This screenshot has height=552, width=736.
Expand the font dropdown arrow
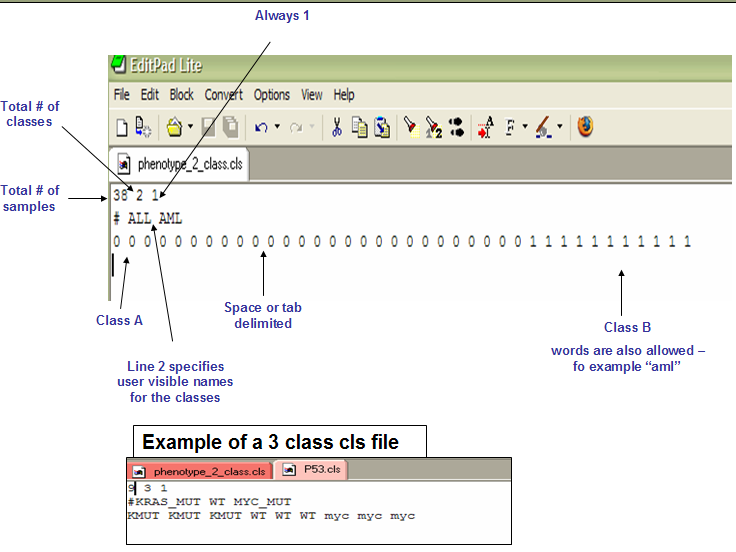pyautogui.click(x=525, y=126)
